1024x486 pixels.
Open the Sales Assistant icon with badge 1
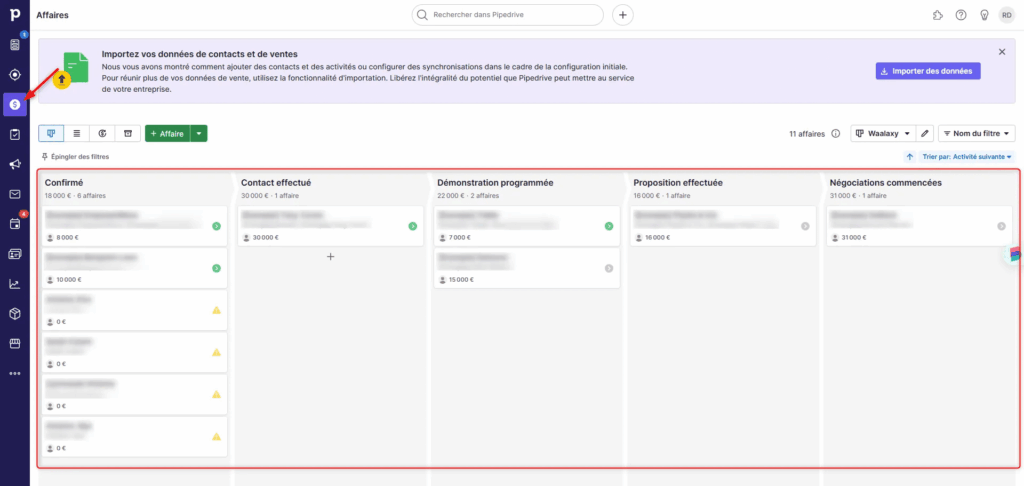pyautogui.click(x=14, y=44)
